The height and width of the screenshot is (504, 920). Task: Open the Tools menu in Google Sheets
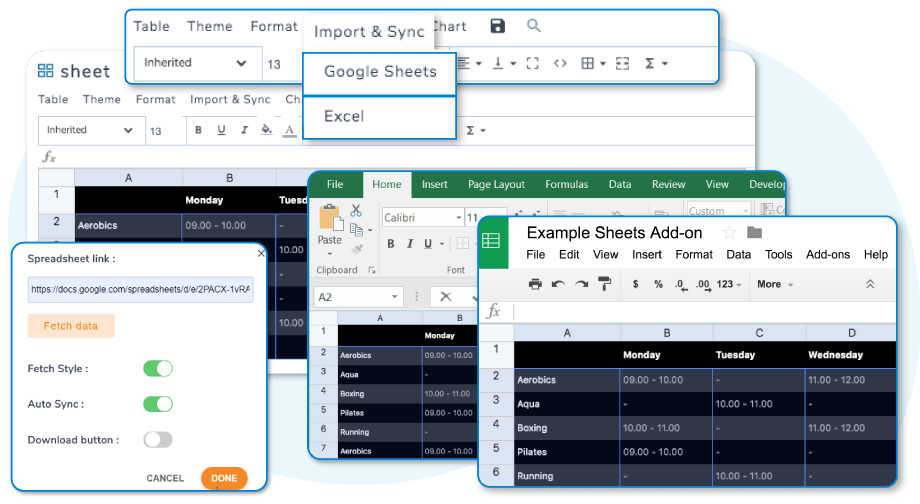tap(779, 255)
